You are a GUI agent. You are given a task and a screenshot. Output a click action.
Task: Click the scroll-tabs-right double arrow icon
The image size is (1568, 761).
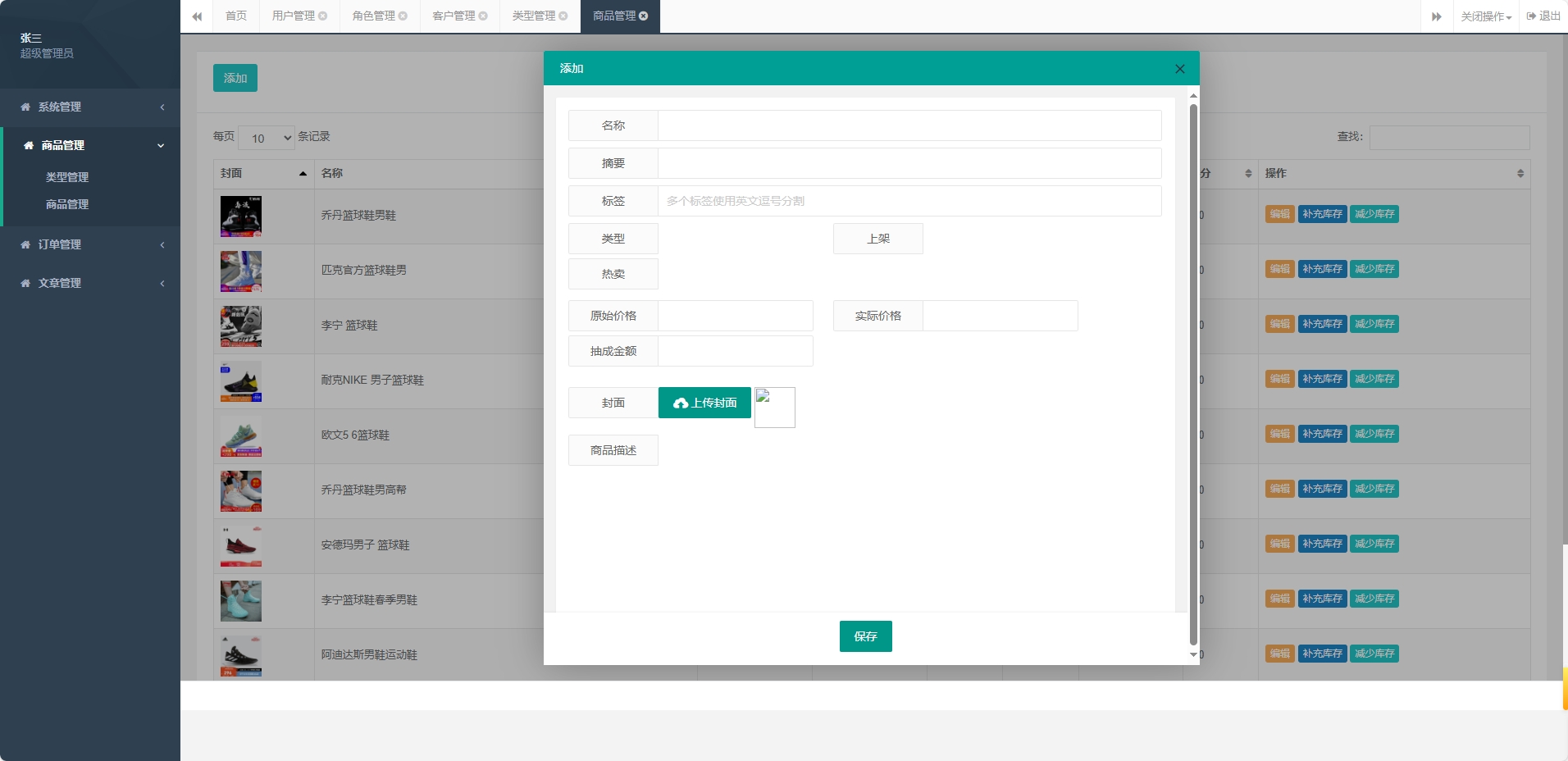pos(1437,16)
